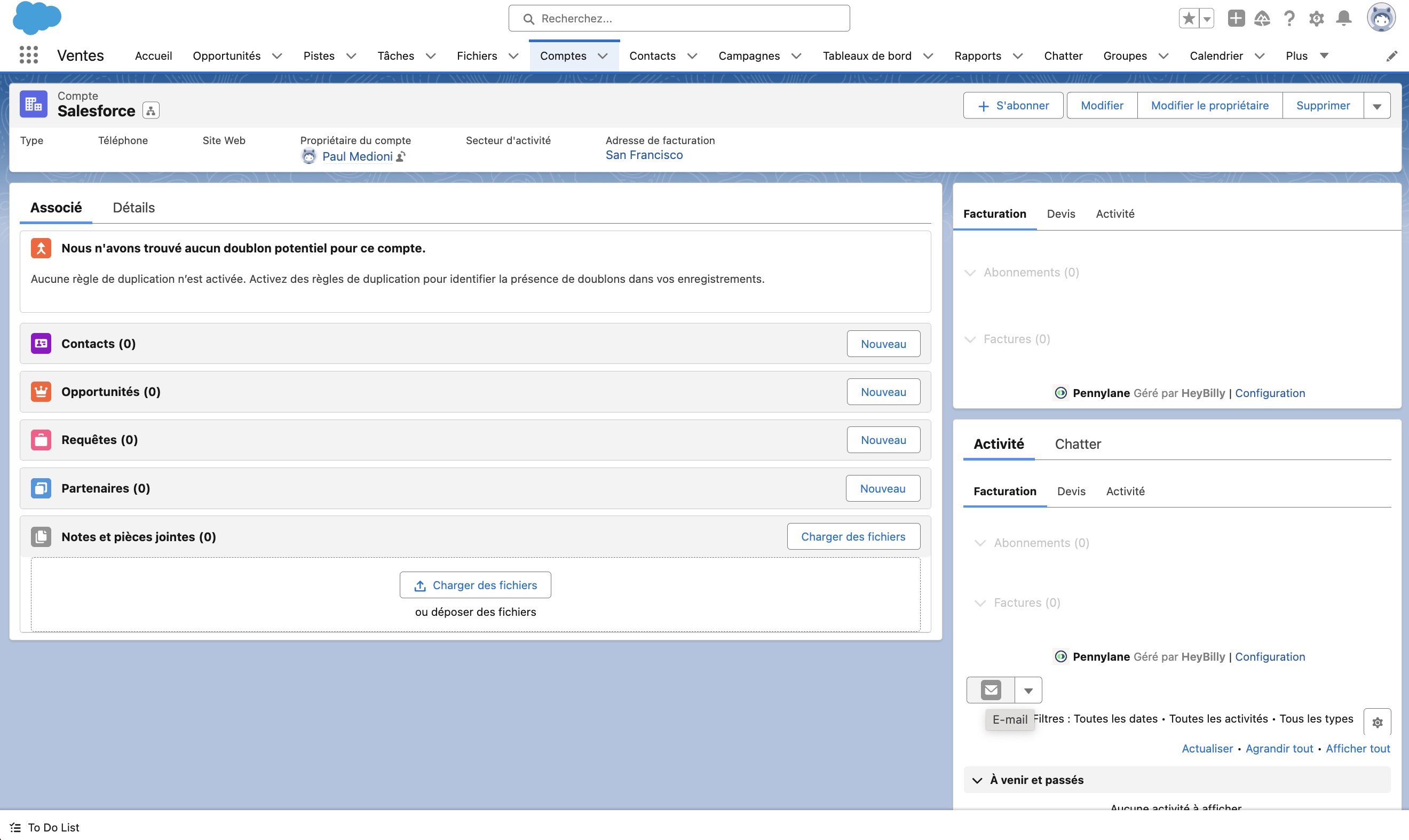Click the top Pennylane logo icon in the Facturation panel

pyautogui.click(x=1061, y=393)
